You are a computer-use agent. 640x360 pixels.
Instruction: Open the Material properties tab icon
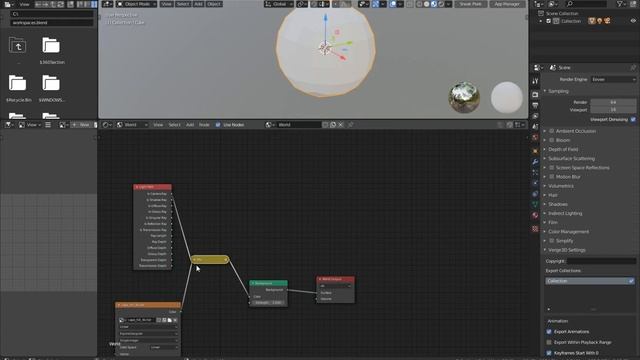[535, 215]
